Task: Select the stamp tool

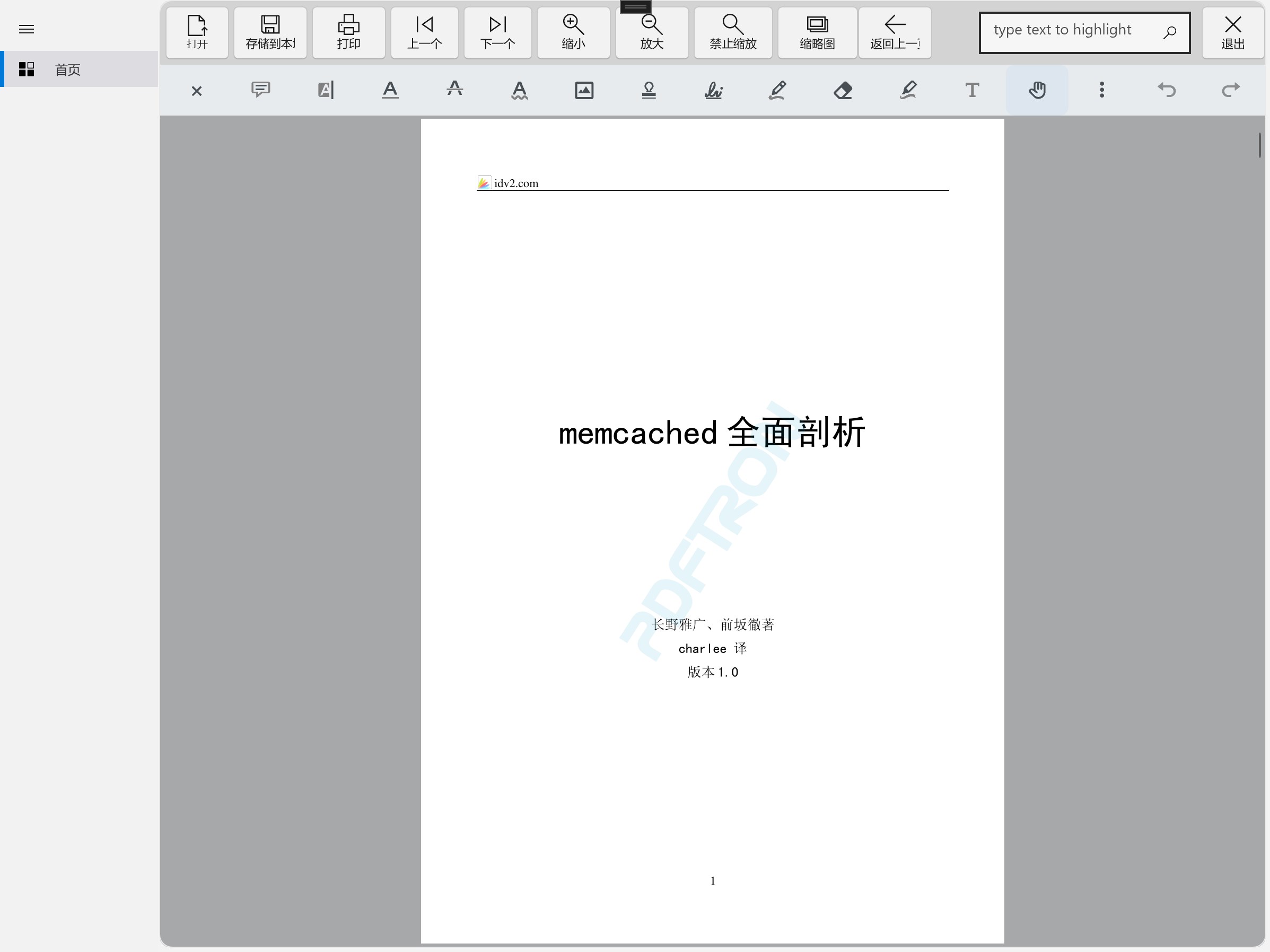Action: pyautogui.click(x=649, y=90)
